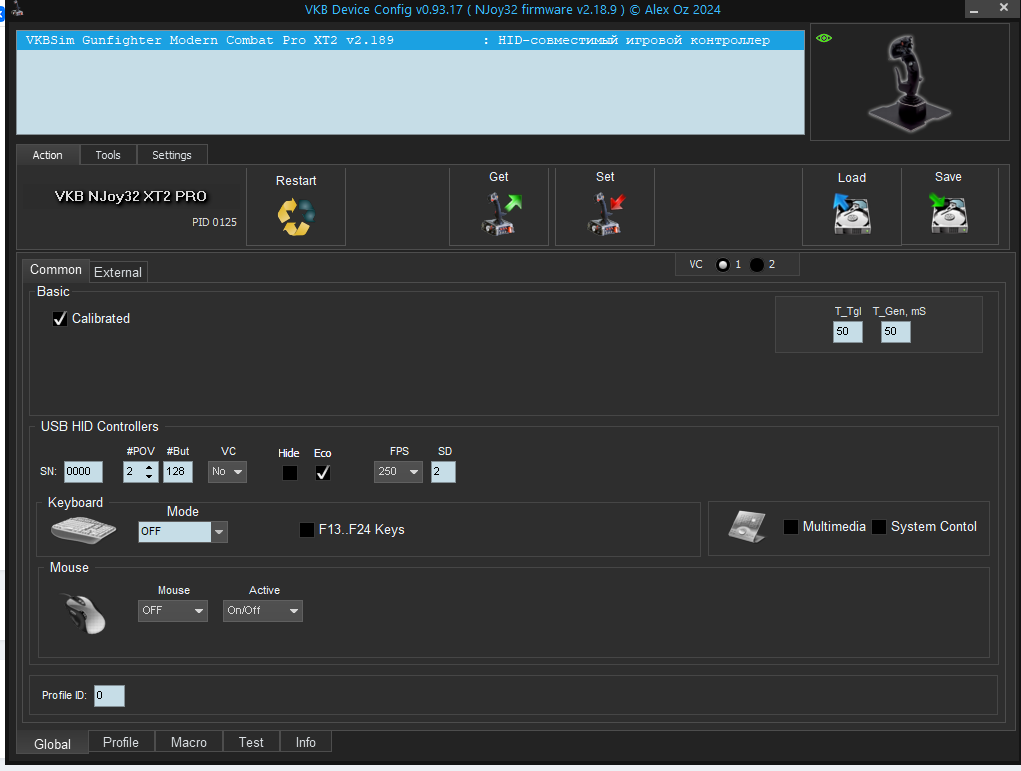Viewport: 1021px width, 771px height.
Task: Open the FPS dropdown showing 250
Action: pyautogui.click(x=398, y=471)
